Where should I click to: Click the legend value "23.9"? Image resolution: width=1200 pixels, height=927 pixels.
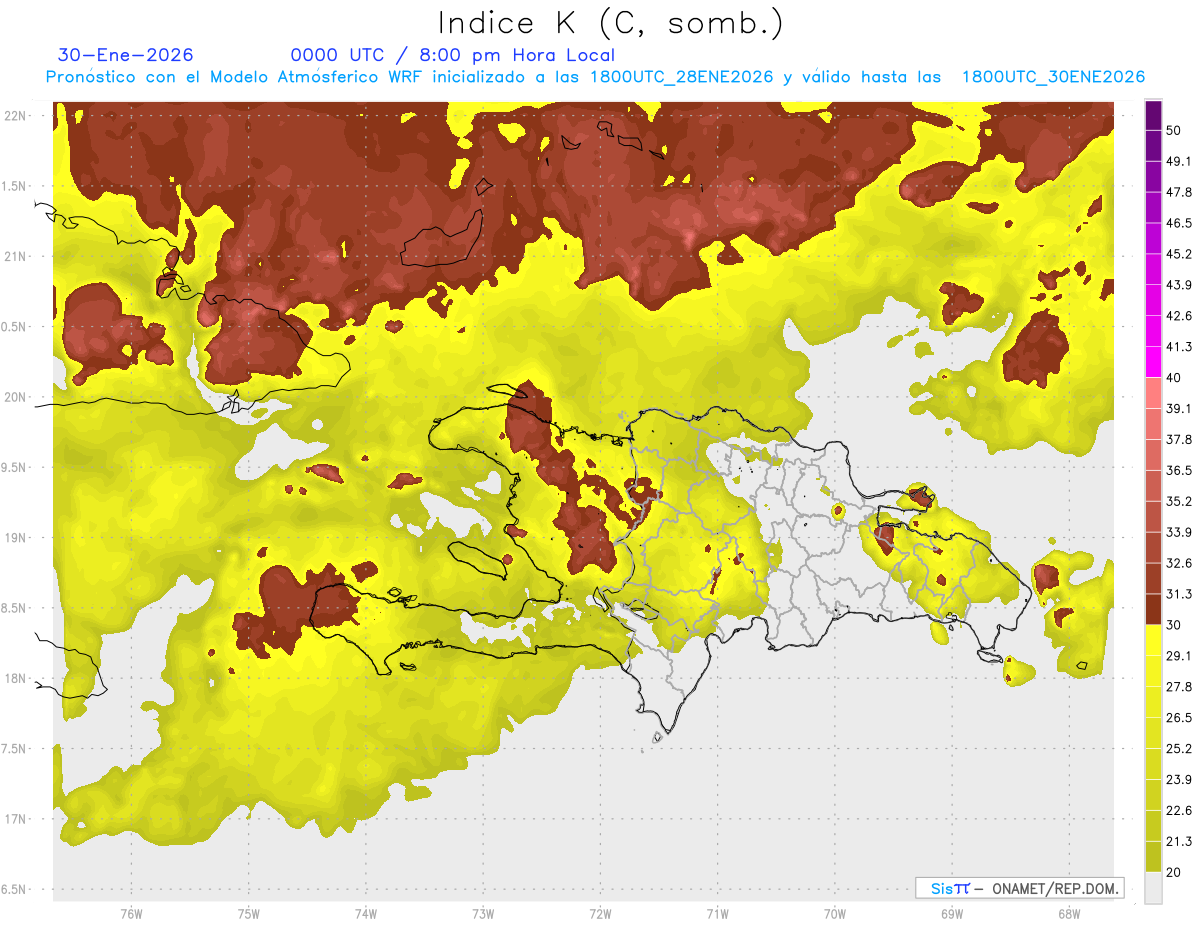tap(1180, 779)
